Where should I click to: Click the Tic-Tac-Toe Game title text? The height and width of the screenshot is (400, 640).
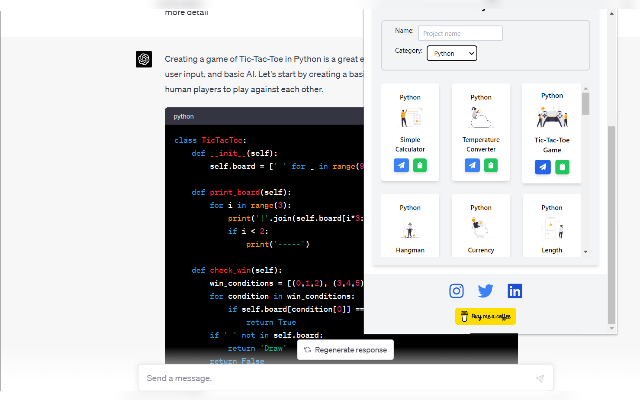[552, 145]
